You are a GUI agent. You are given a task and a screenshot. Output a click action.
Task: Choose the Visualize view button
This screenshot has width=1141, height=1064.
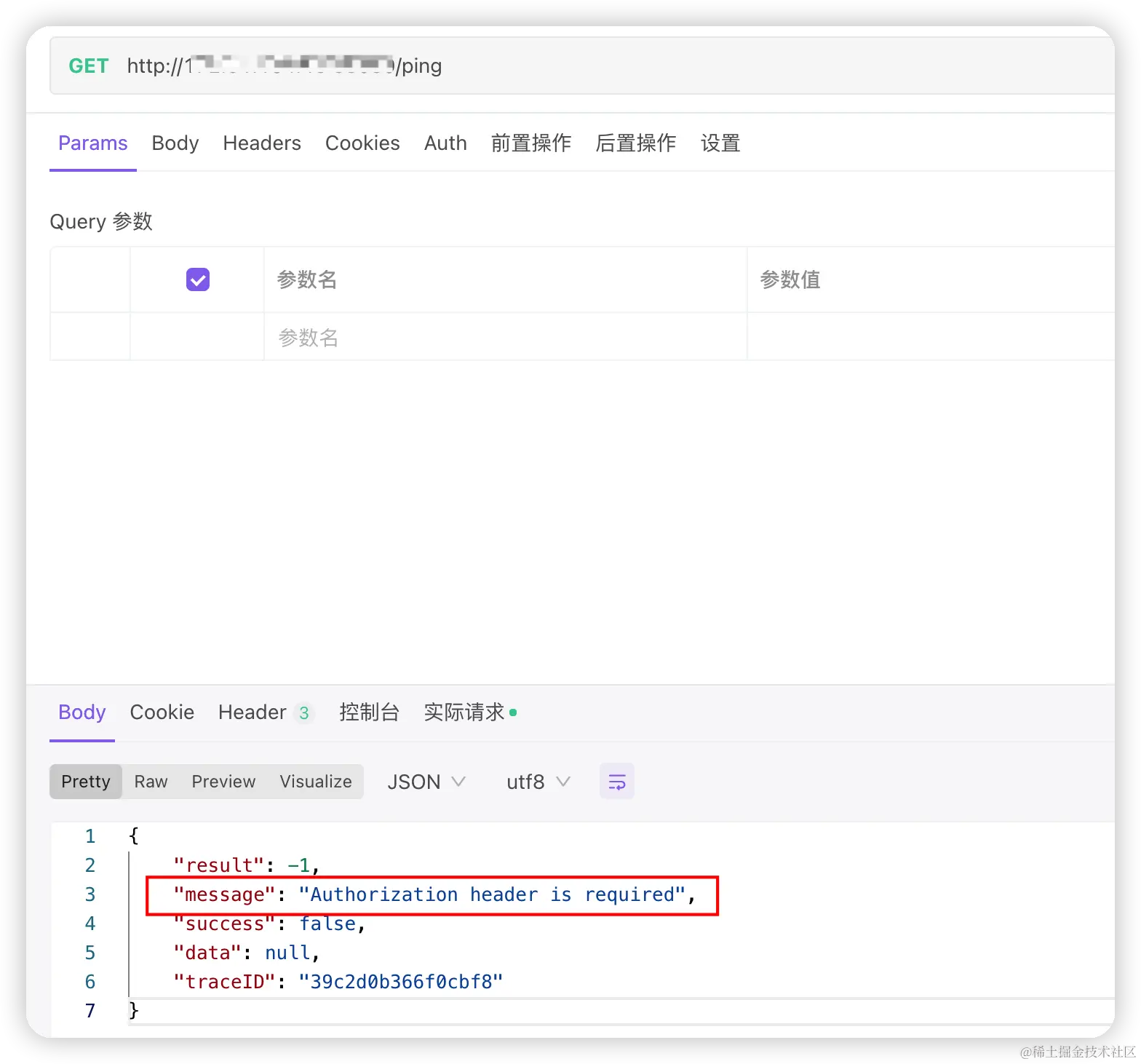(x=316, y=782)
